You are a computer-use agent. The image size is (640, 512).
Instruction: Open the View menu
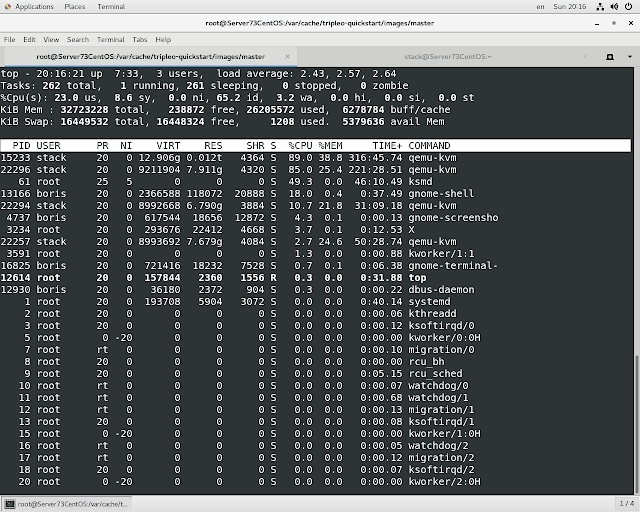[x=51, y=40]
